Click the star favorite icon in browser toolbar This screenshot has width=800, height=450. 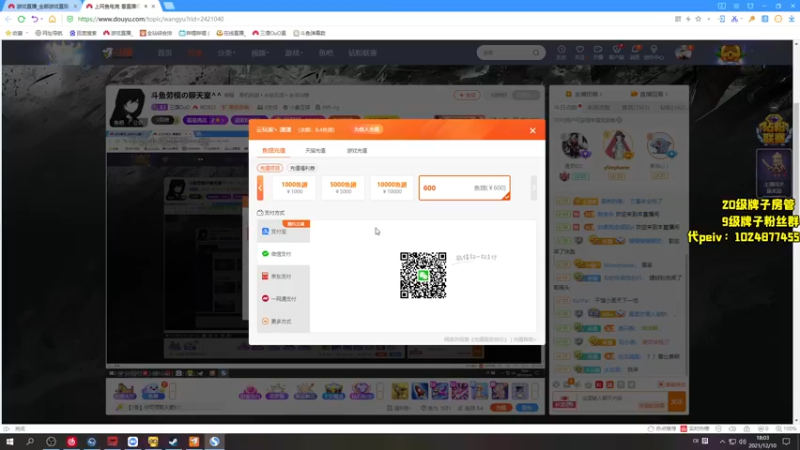click(x=698, y=19)
